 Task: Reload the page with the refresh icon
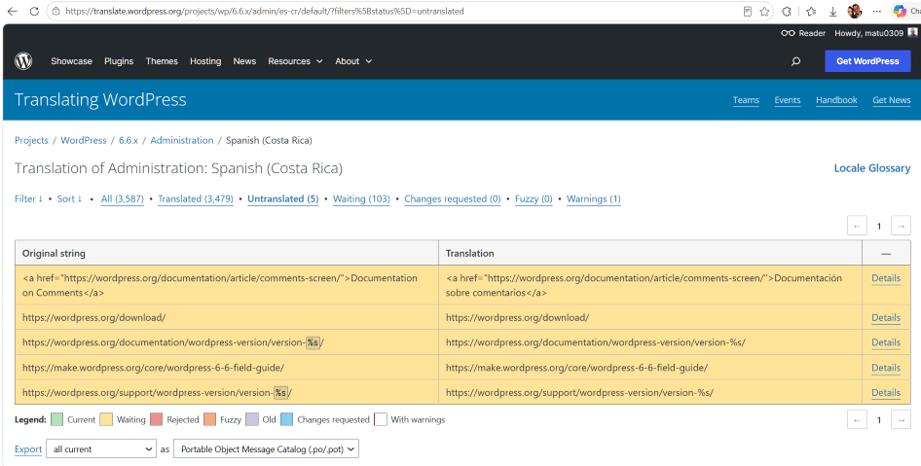(34, 11)
